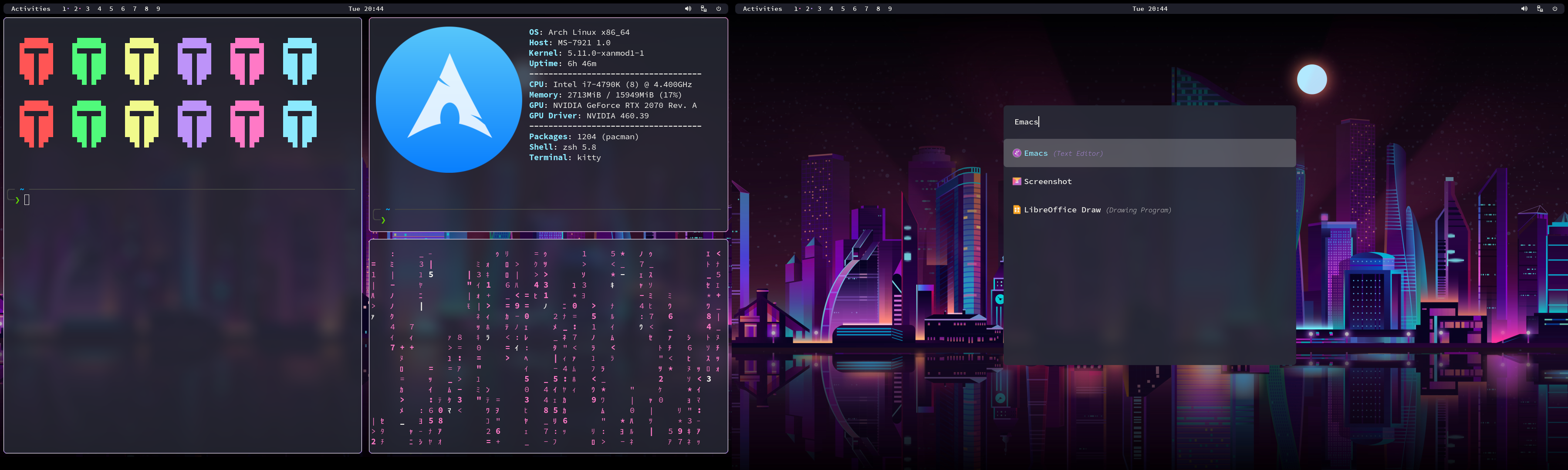Image resolution: width=1568 pixels, height=470 pixels.
Task: Click the LibreOffice Draw icon in the launcher
Action: [x=1017, y=210]
